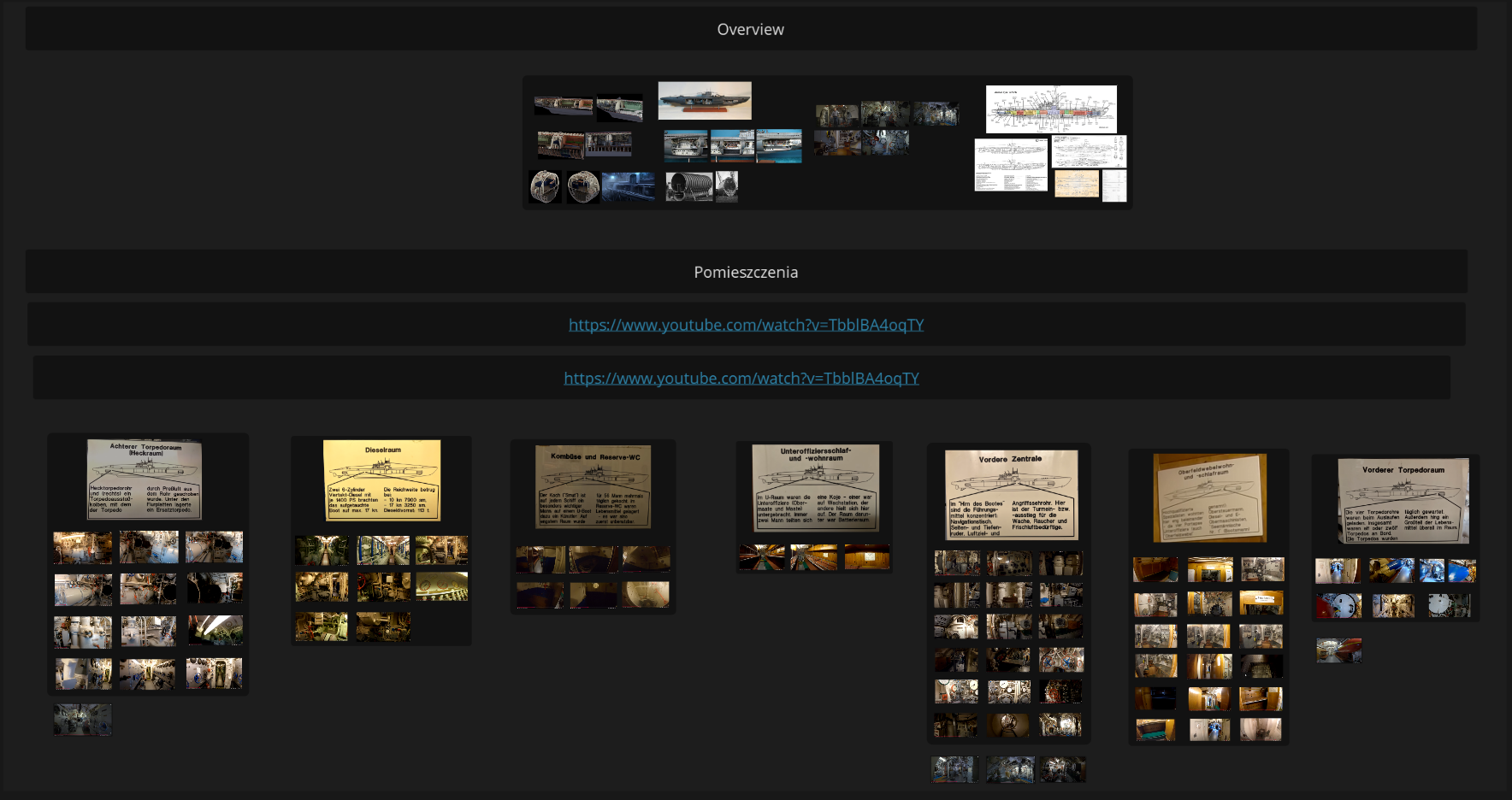
Task: Open the YouTube link directly below Pomieszczenia
Action: [x=746, y=325]
